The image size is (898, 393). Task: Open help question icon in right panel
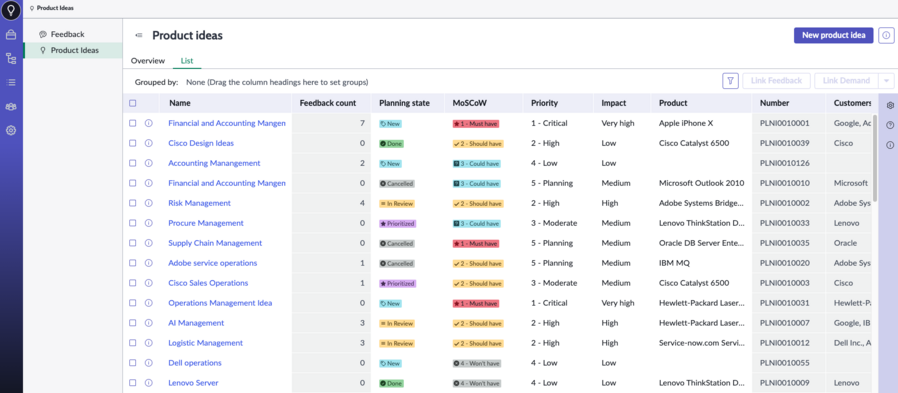point(890,125)
